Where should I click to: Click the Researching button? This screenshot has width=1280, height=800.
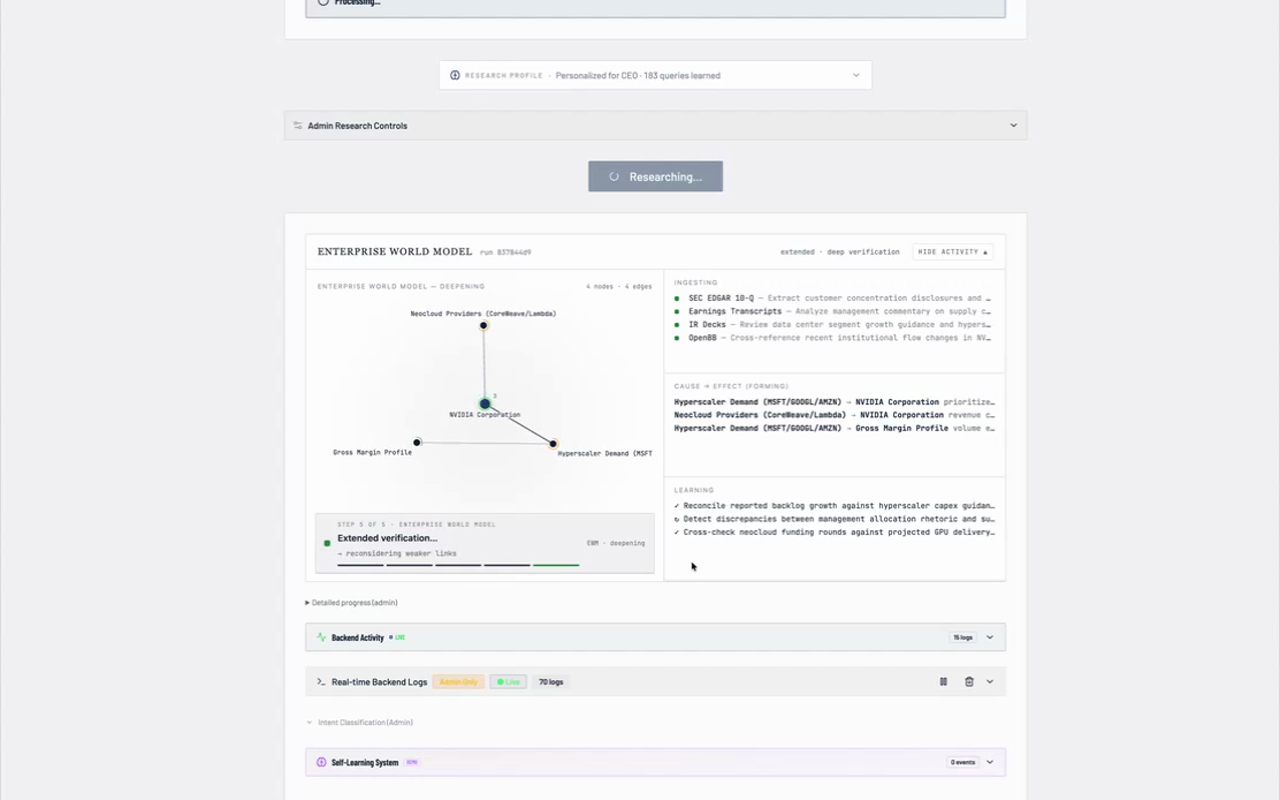tap(655, 177)
